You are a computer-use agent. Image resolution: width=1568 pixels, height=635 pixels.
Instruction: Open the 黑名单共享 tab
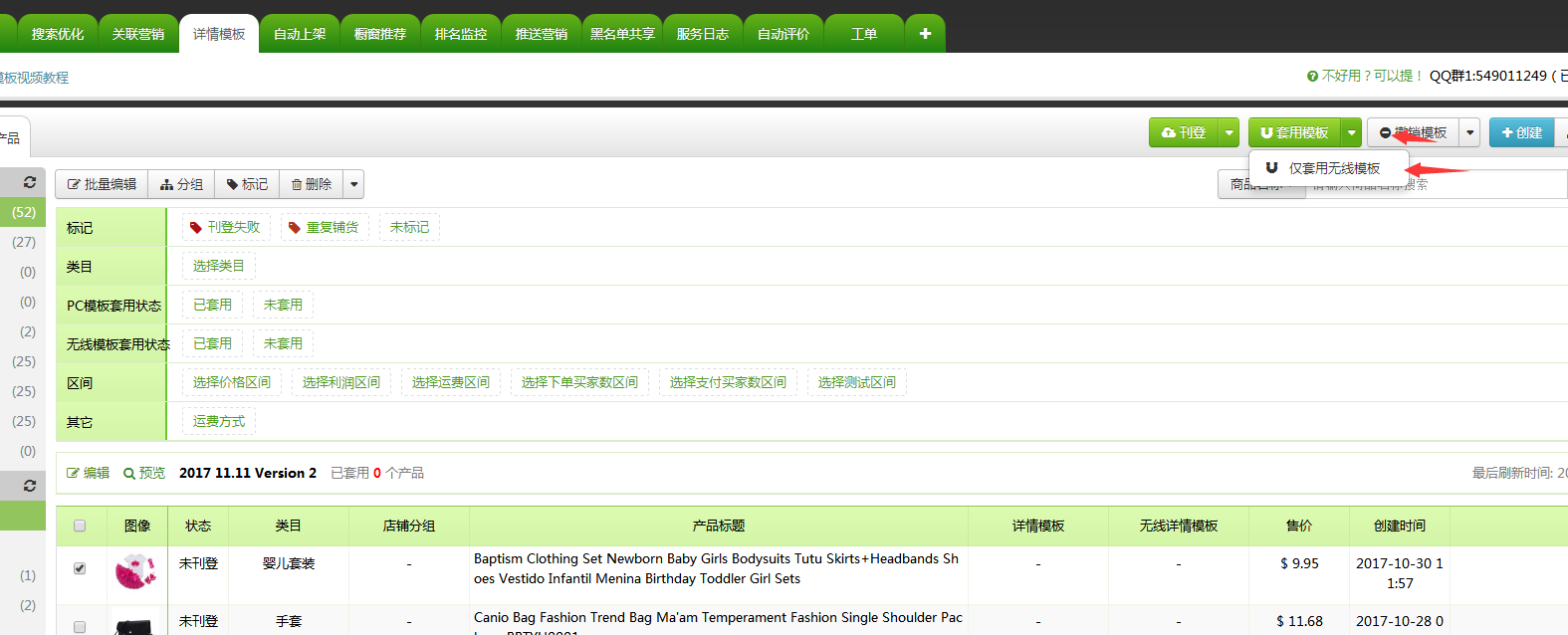(x=622, y=34)
